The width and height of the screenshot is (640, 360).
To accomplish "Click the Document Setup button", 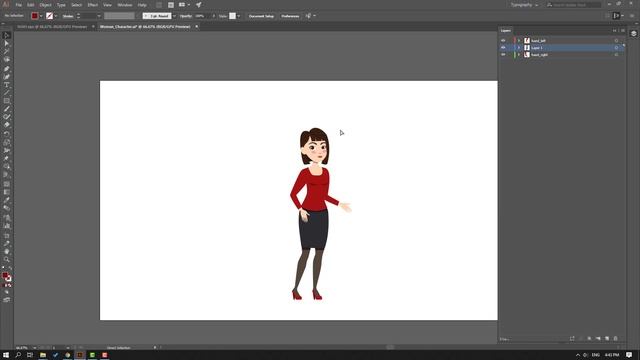I will point(261,16).
